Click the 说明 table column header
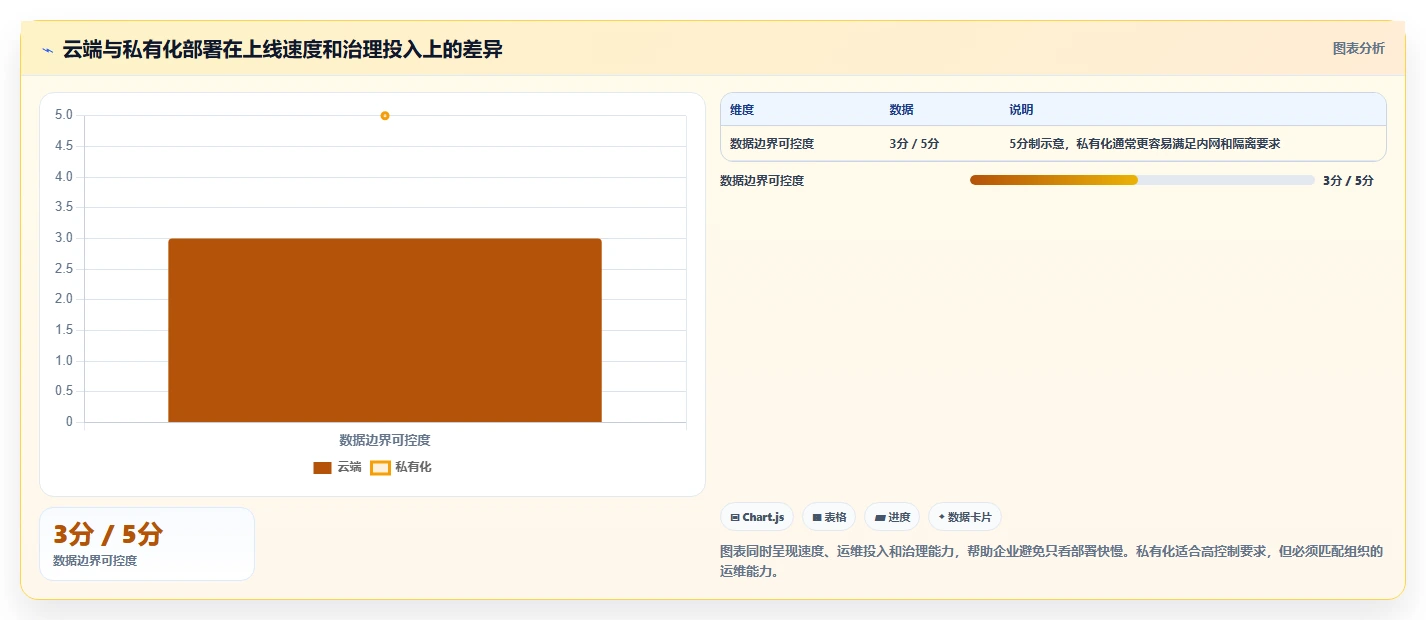Image resolution: width=1426 pixels, height=620 pixels. pyautogui.click(x=1021, y=110)
